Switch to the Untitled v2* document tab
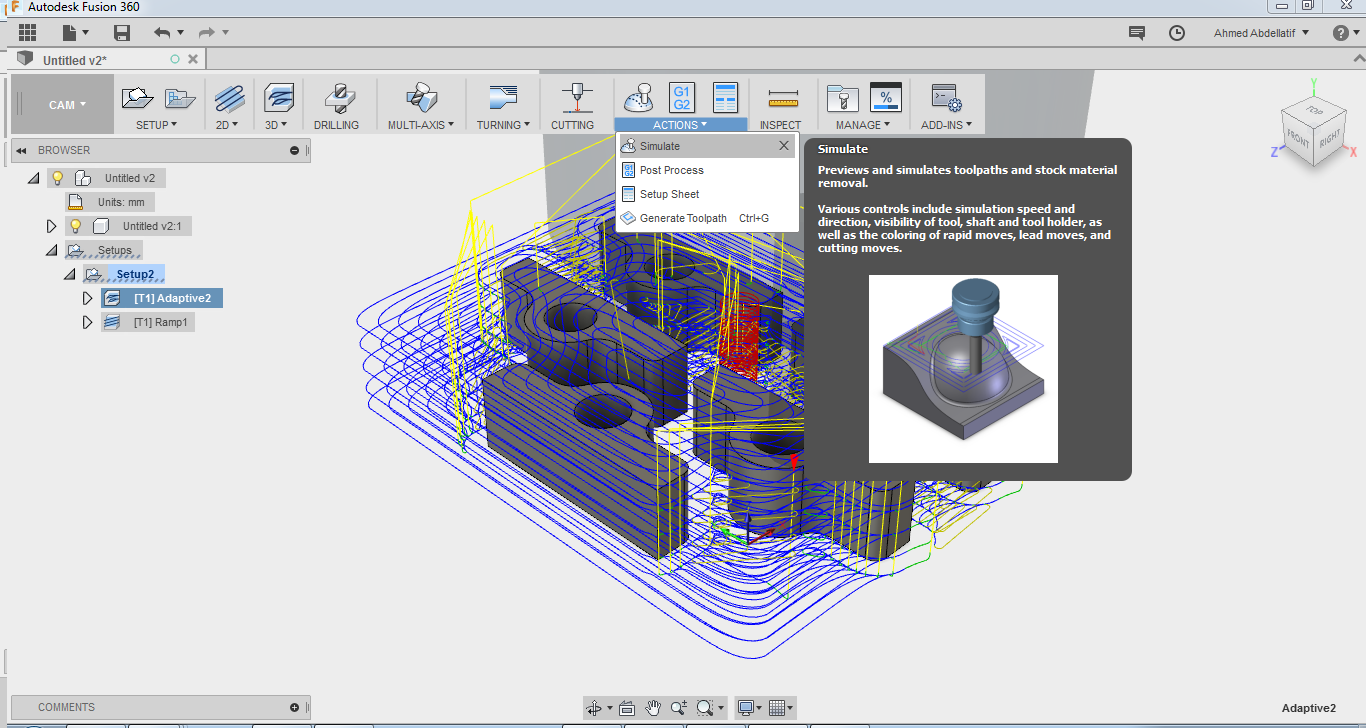The image size is (1366, 728). click(75, 60)
